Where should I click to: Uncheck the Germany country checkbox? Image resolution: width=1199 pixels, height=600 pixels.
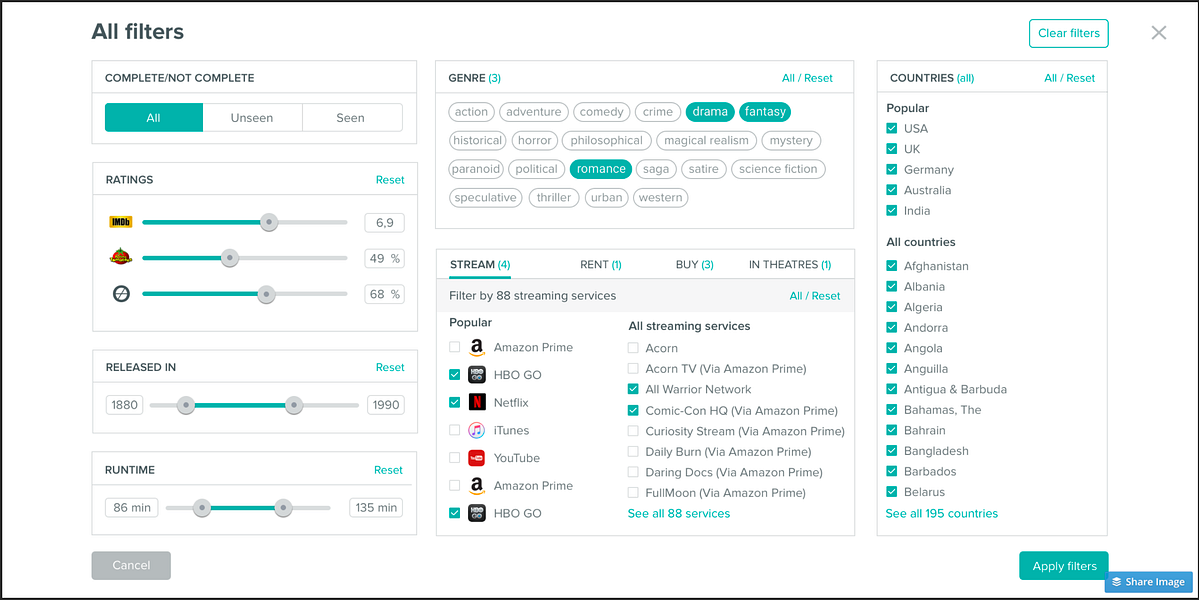click(892, 170)
